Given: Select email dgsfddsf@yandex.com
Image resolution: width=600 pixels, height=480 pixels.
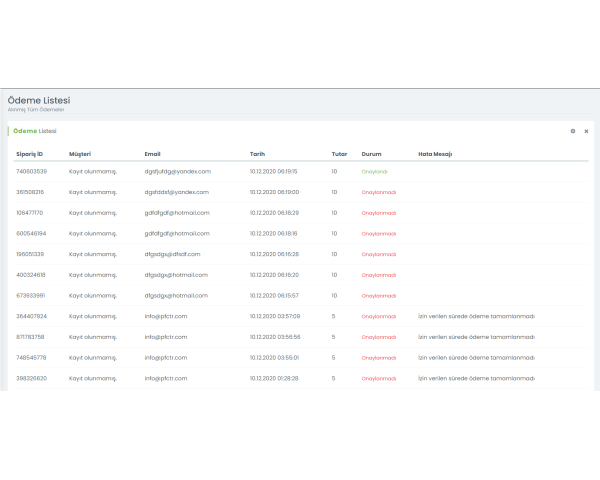Looking at the screenshot, I should pyautogui.click(x=176, y=192).
